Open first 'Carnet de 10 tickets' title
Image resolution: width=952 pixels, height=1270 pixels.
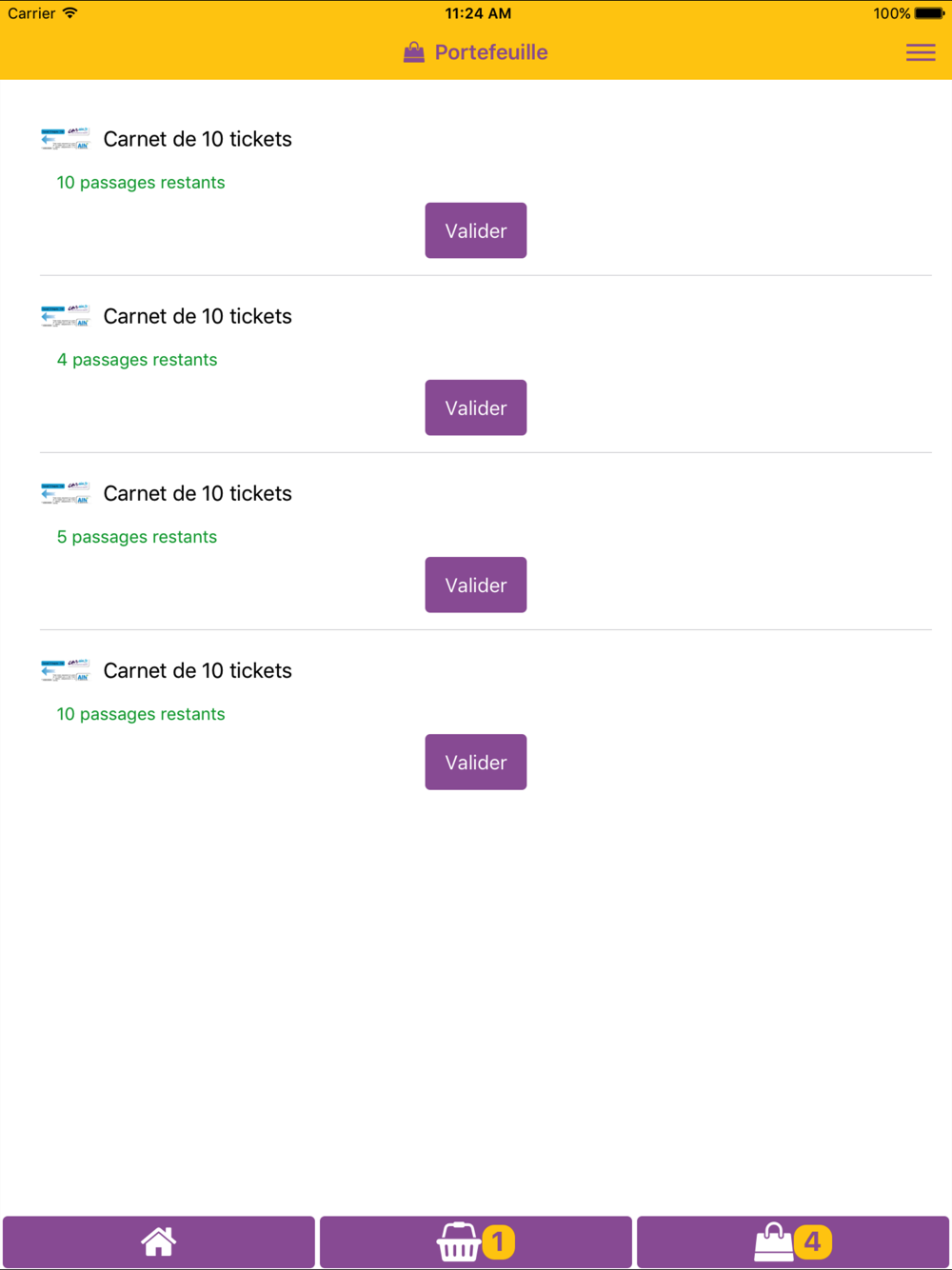pyautogui.click(x=198, y=139)
